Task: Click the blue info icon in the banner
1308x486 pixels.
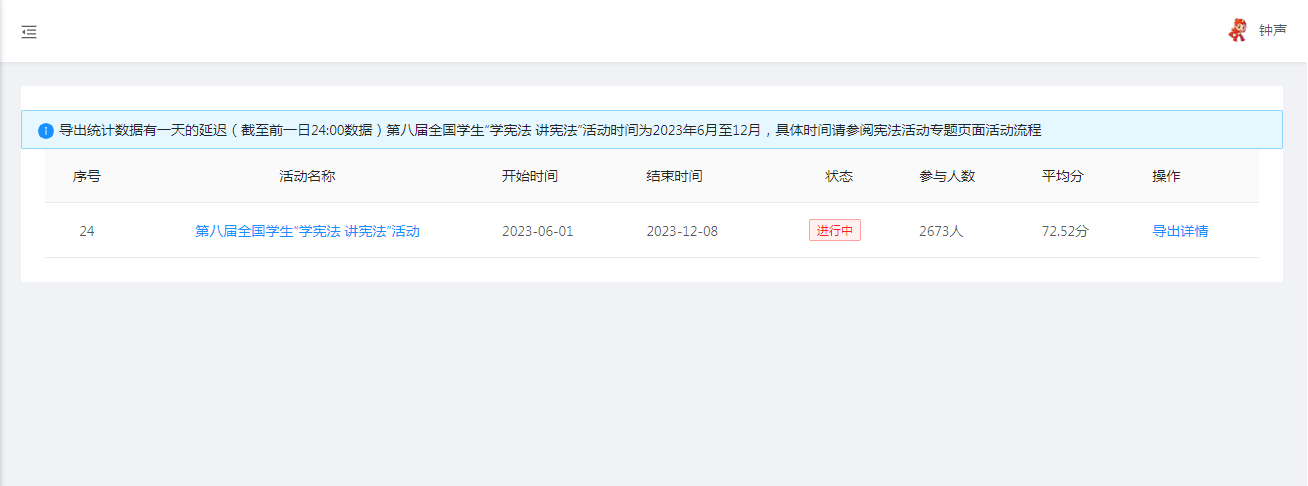Action: point(46,131)
